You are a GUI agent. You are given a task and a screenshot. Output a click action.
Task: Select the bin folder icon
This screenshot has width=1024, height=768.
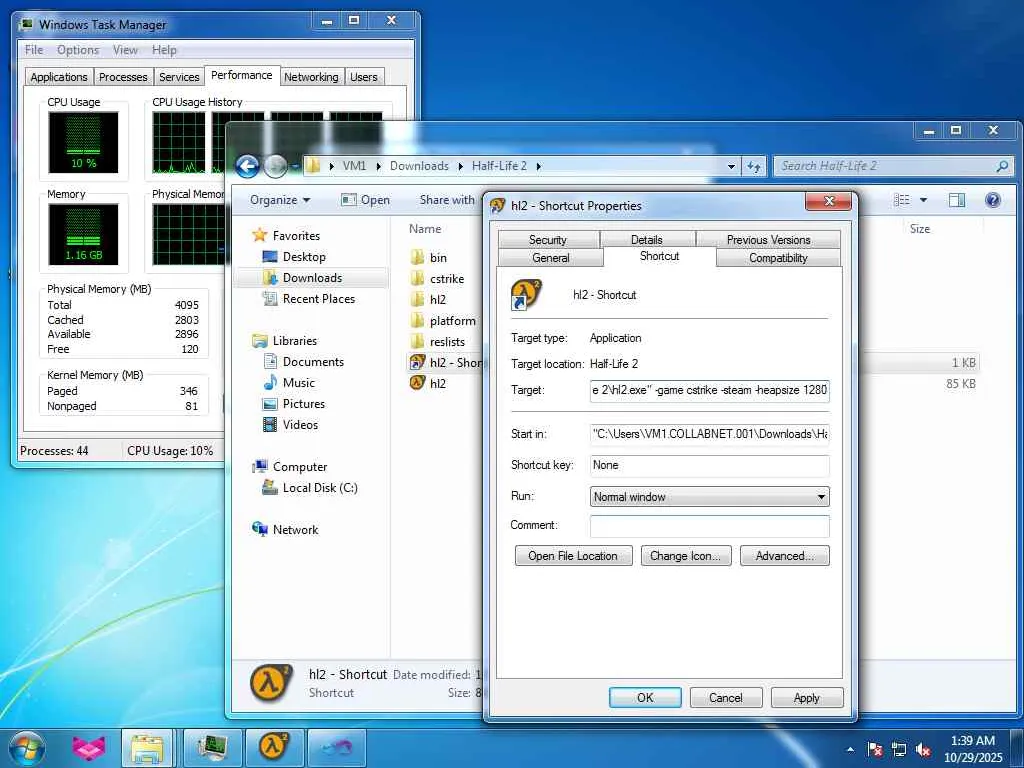pos(417,257)
